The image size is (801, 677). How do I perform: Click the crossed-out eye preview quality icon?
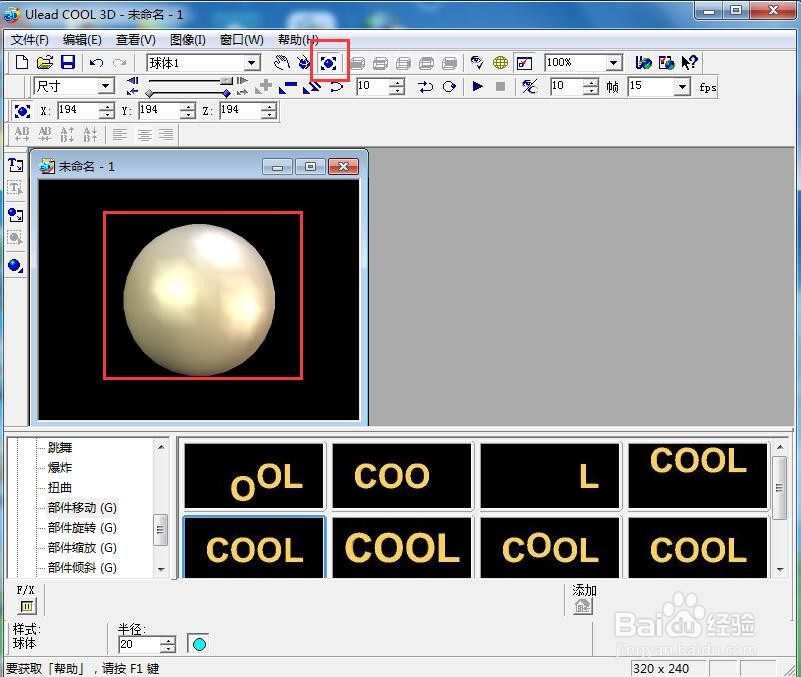[x=529, y=86]
